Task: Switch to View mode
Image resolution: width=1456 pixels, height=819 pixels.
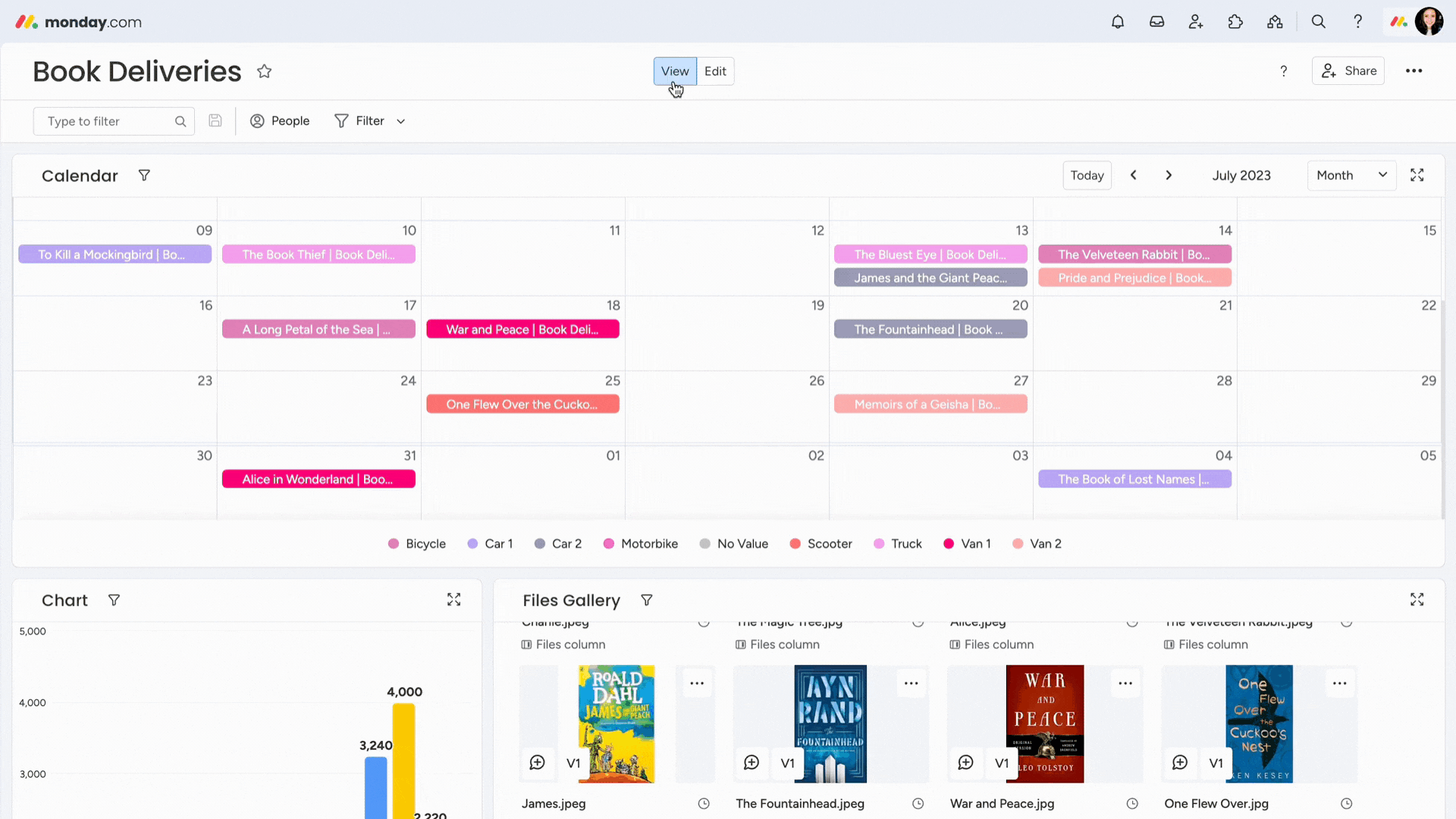Action: [675, 71]
